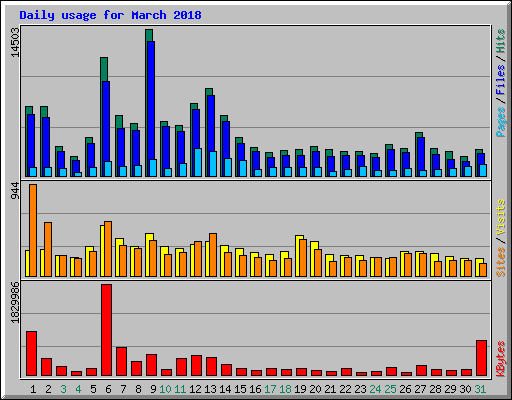Click day 25 on the x-axis
The width and height of the screenshot is (512, 400).
(x=390, y=389)
